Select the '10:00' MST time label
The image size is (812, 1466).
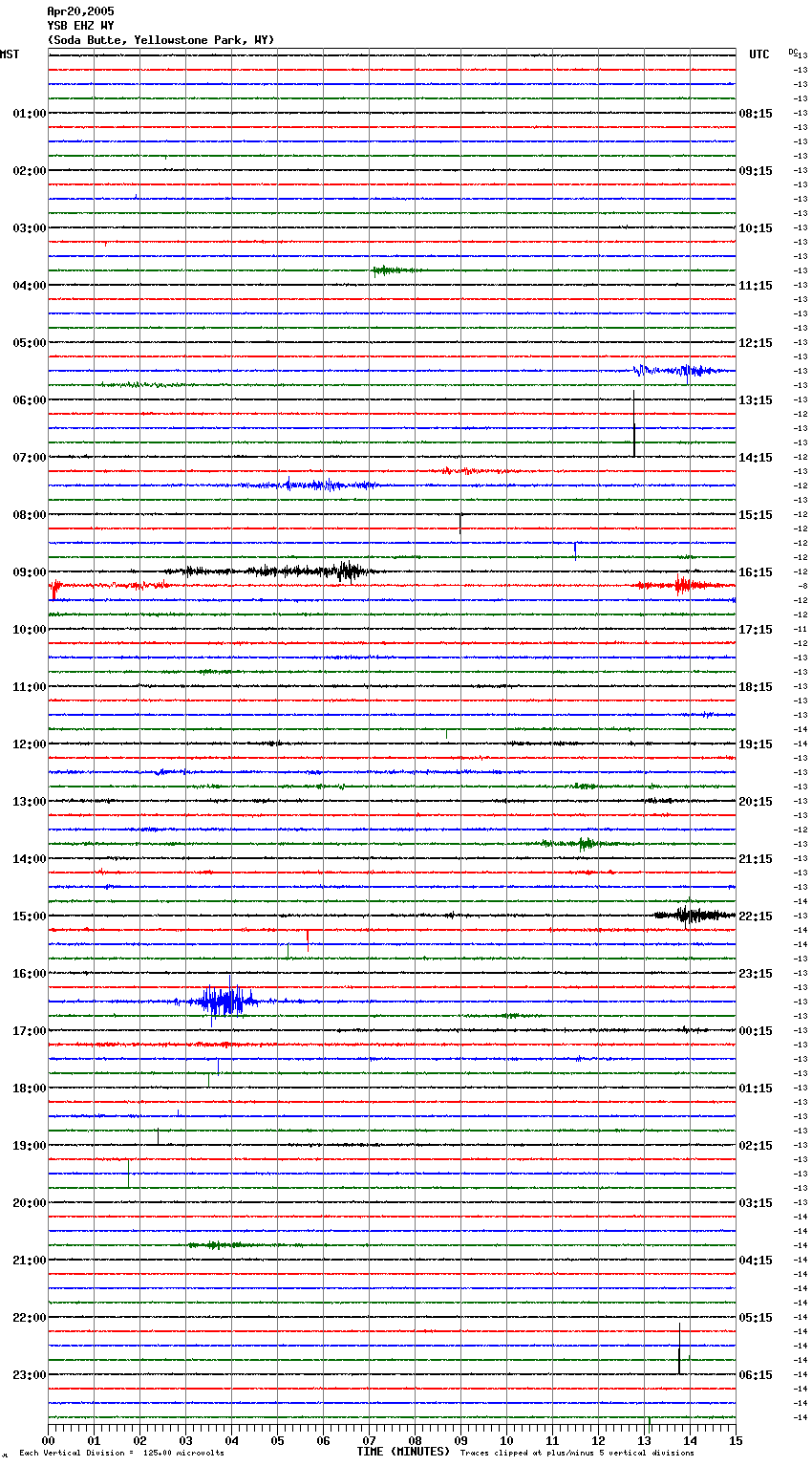click(x=30, y=630)
